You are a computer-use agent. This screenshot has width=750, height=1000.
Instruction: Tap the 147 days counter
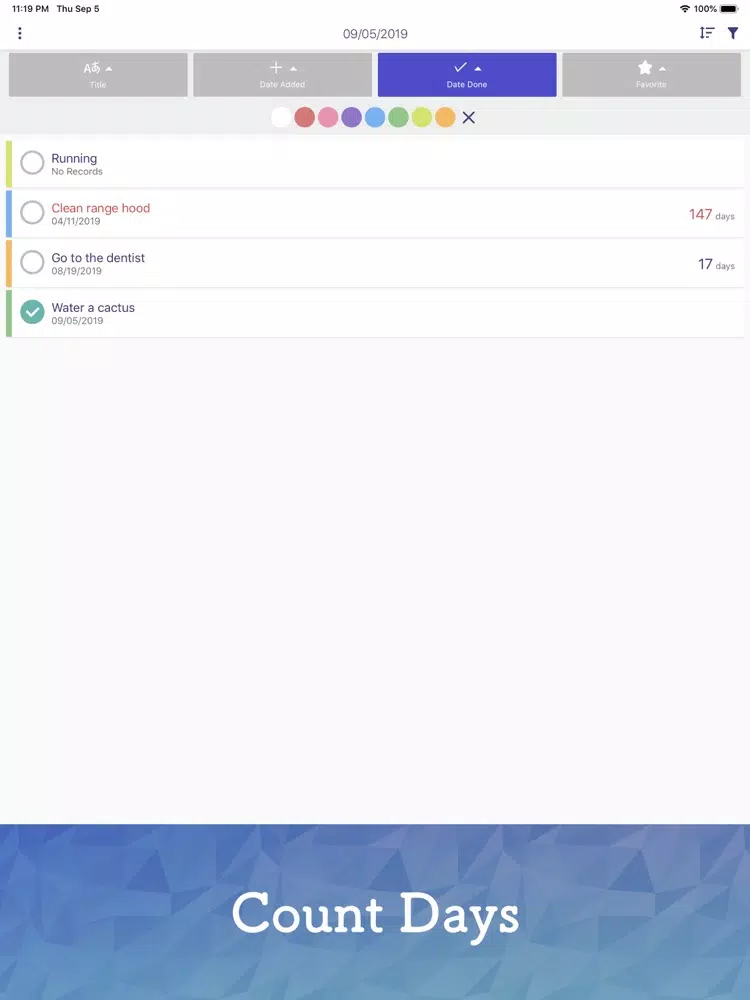point(712,215)
